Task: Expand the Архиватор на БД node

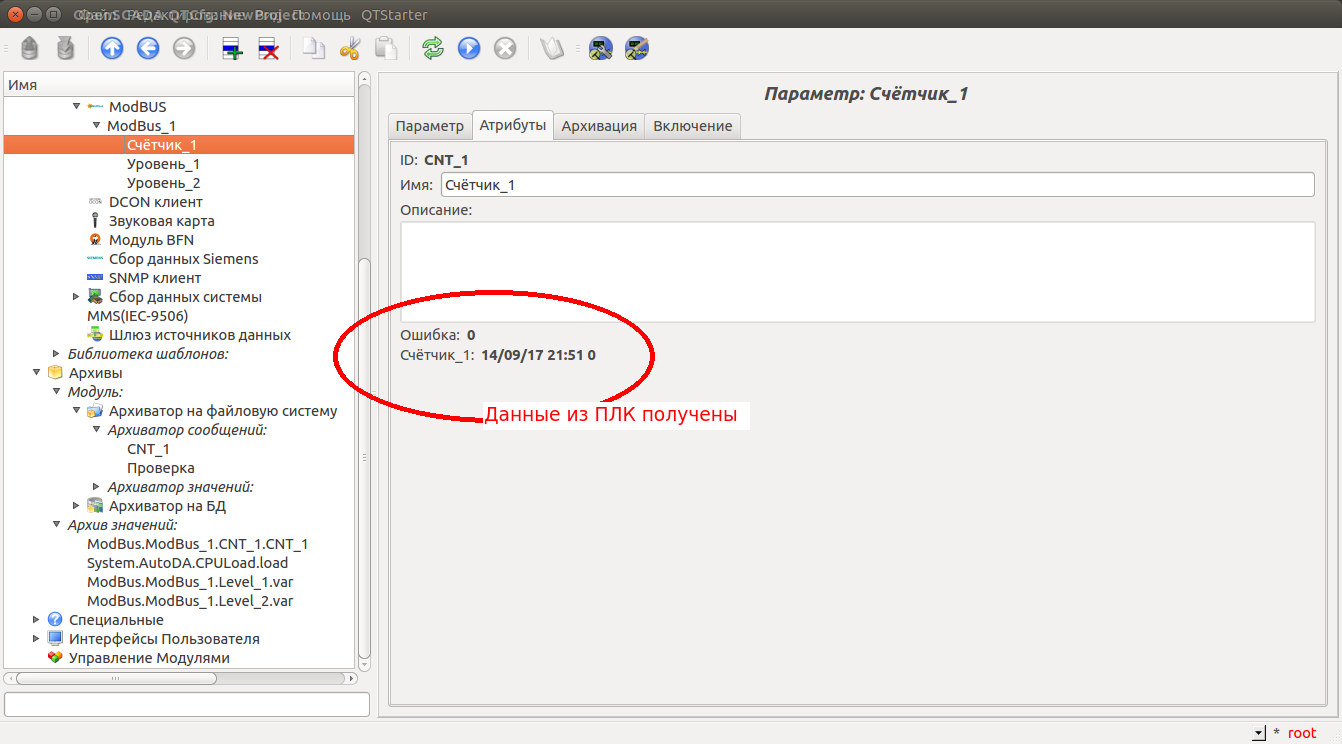Action: (x=76, y=506)
